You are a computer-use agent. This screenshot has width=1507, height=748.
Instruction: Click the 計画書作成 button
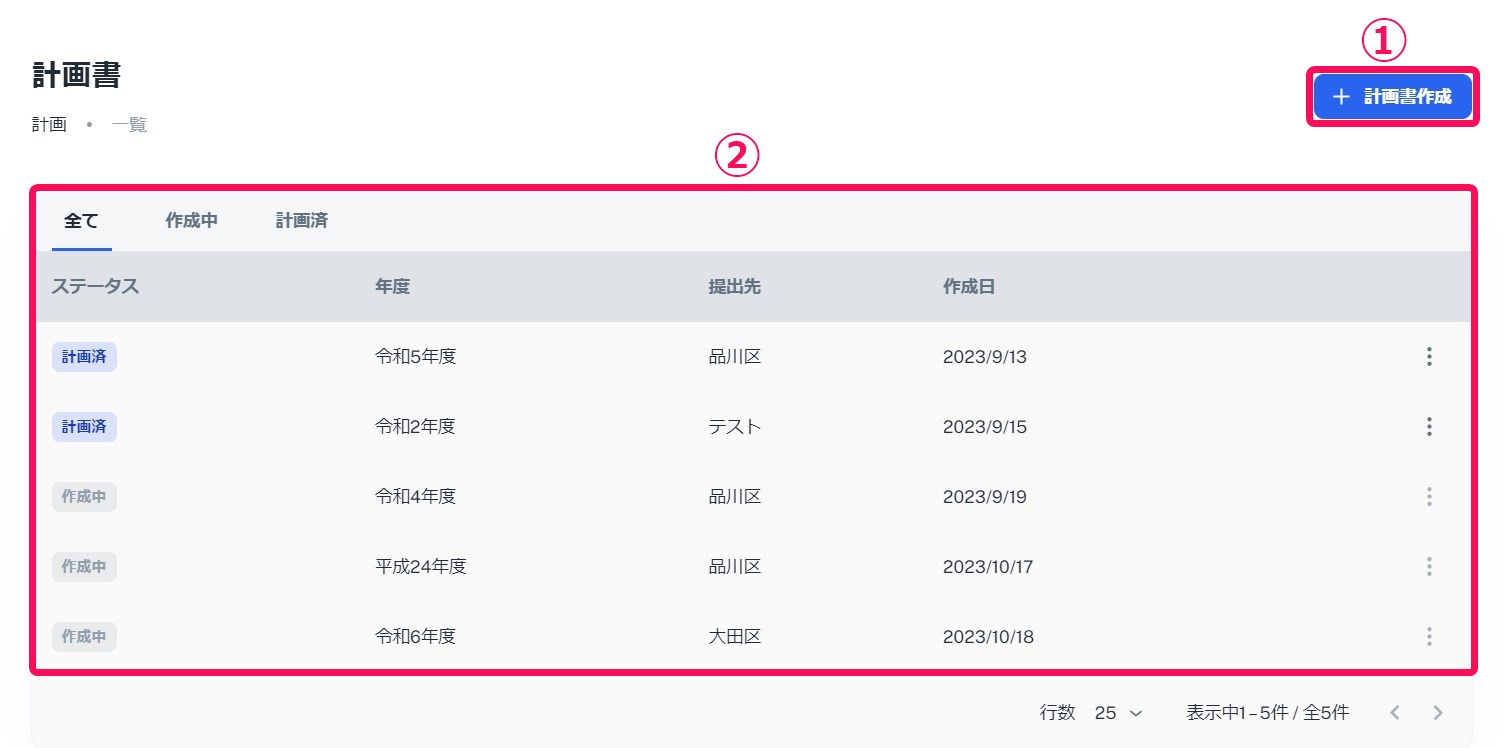click(x=1392, y=97)
